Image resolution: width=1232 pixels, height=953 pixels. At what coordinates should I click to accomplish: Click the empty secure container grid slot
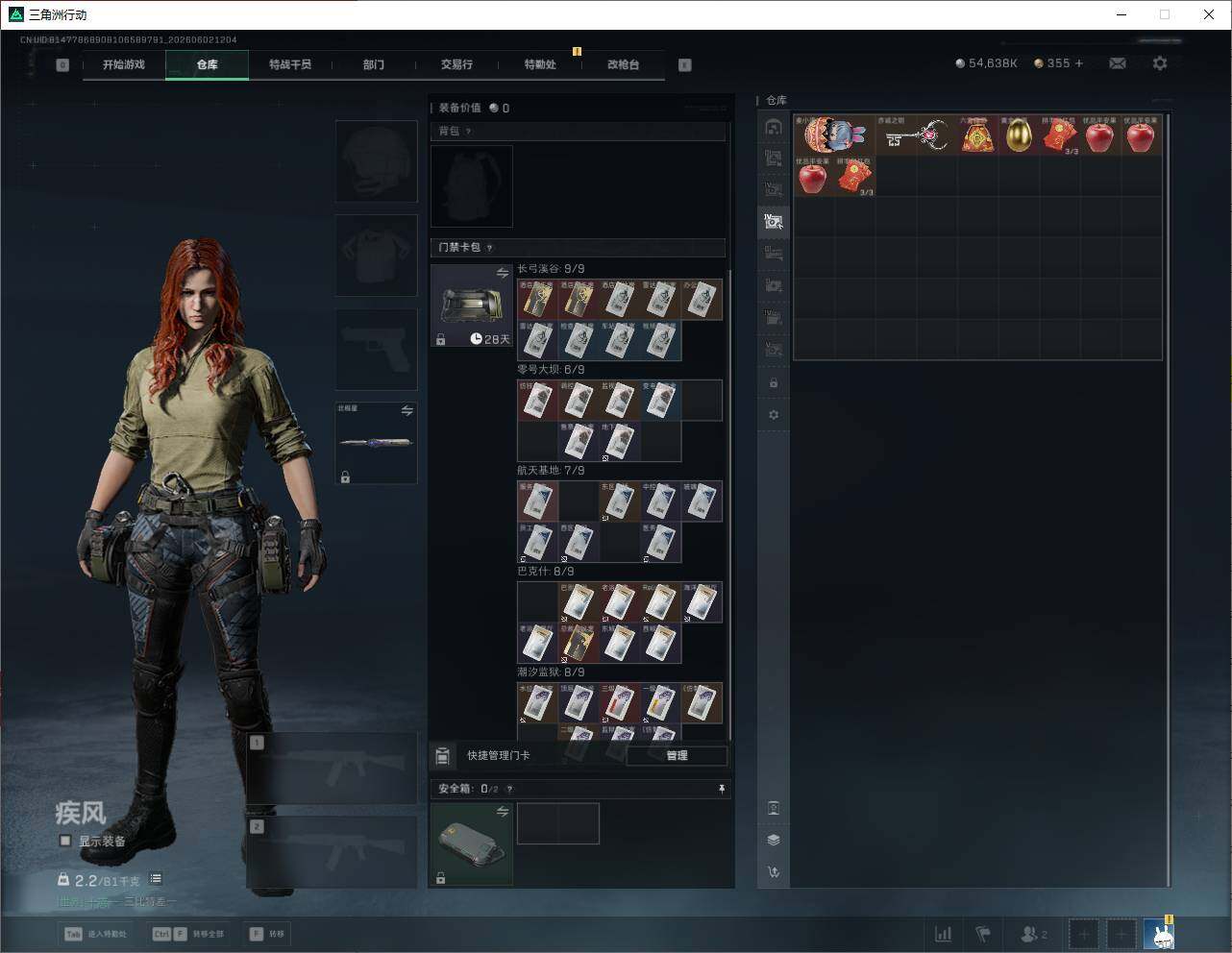[558, 823]
